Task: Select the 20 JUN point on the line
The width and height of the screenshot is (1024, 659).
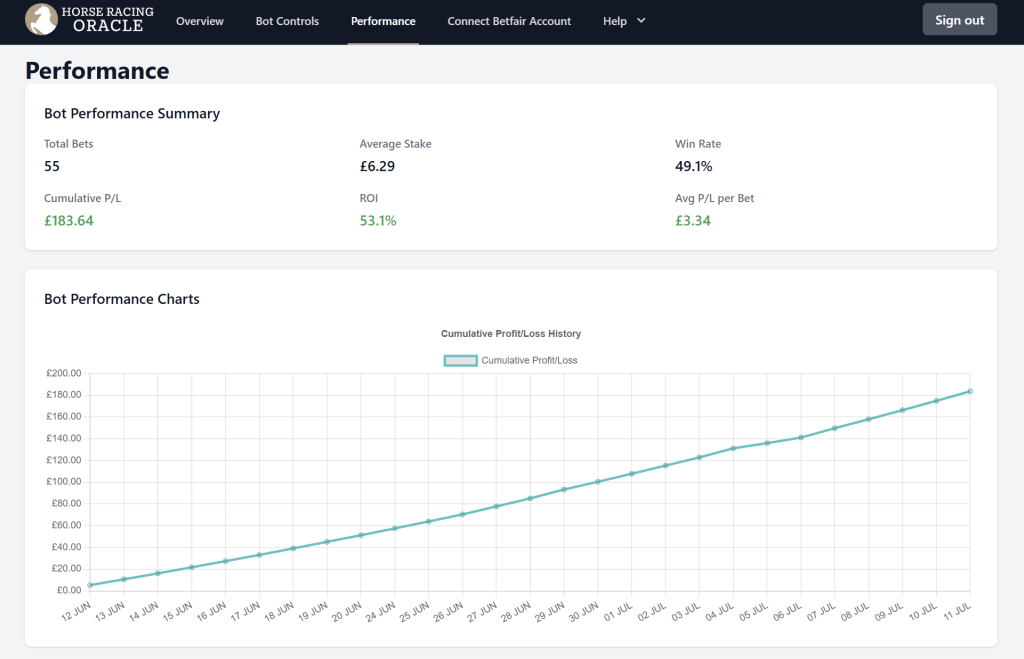Action: 360,535
